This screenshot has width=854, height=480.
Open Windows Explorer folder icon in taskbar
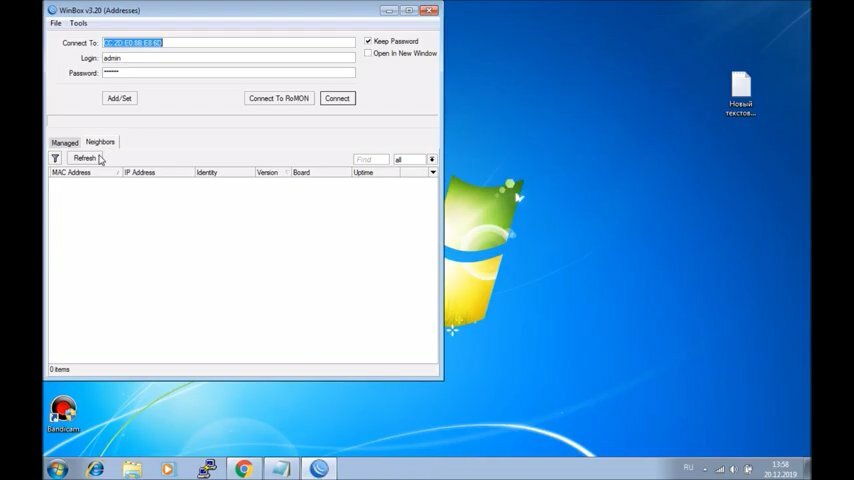coord(132,469)
